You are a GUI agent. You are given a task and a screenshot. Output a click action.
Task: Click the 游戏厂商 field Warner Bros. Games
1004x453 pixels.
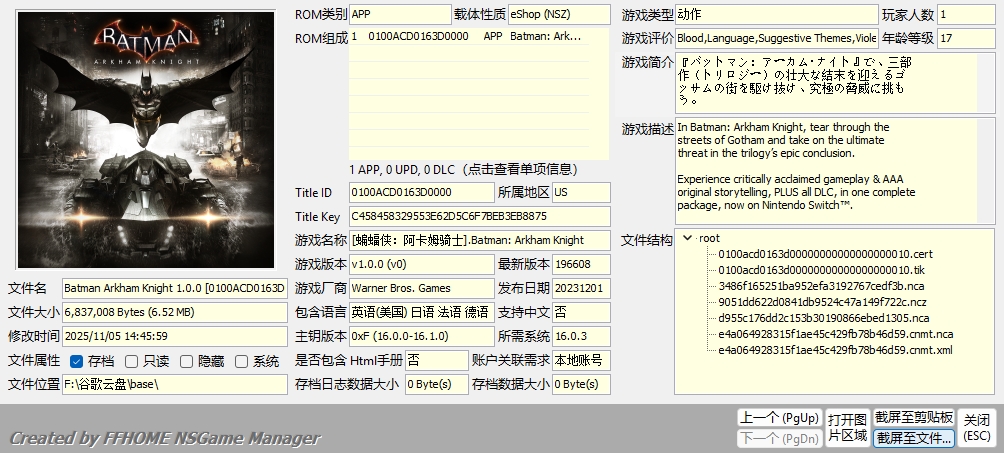(x=421, y=288)
